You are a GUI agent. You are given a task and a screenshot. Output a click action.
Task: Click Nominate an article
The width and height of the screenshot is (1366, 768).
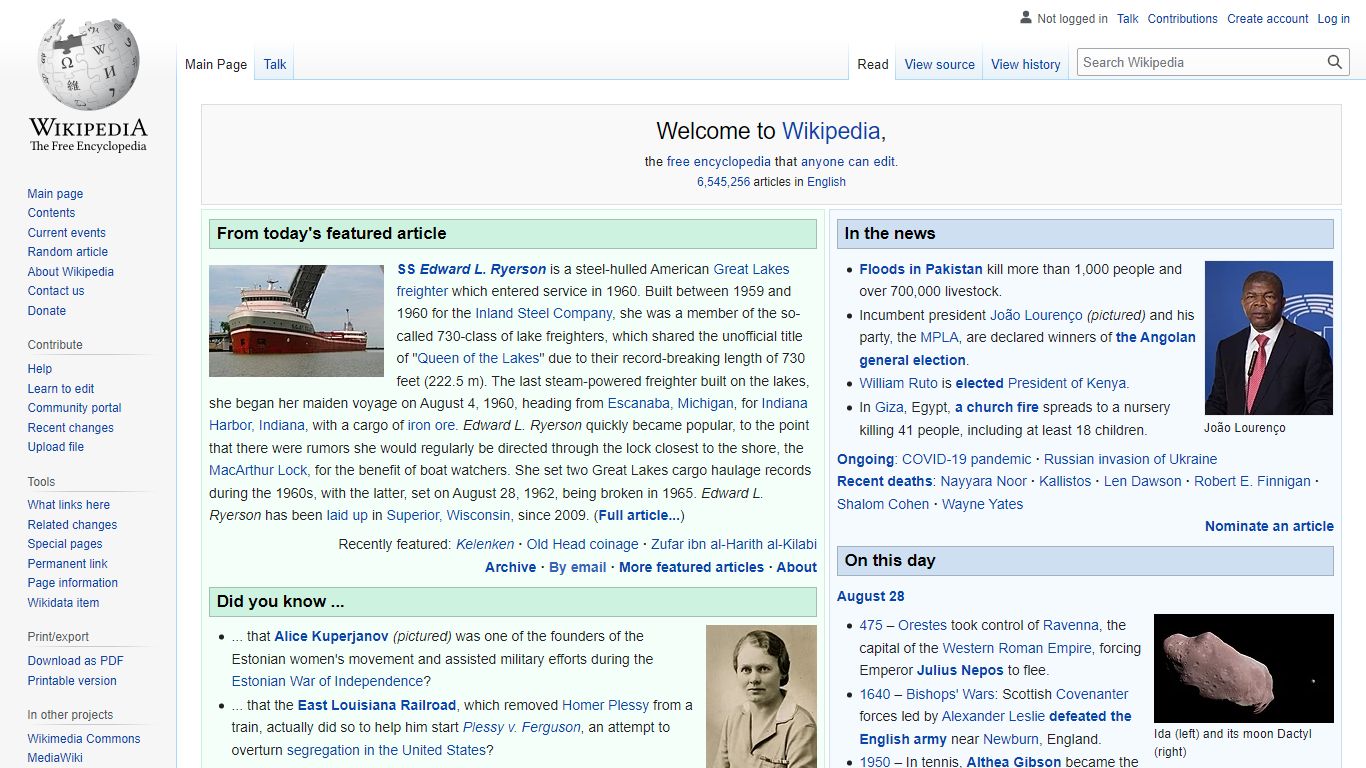pyautogui.click(x=1269, y=526)
